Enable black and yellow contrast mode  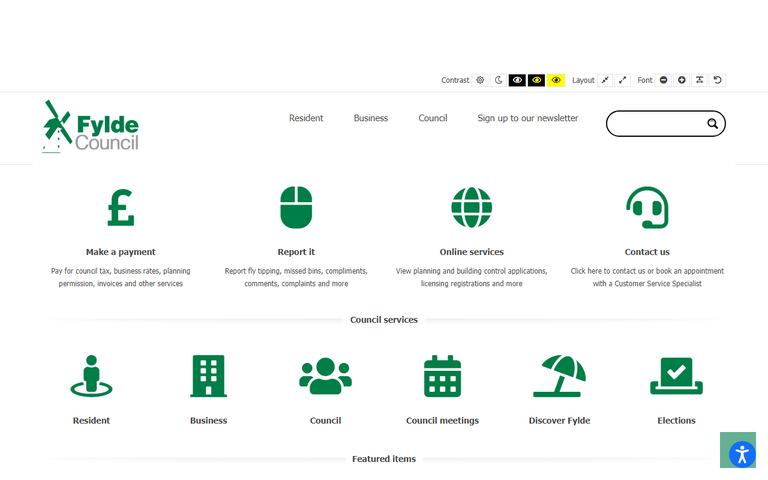pos(537,80)
